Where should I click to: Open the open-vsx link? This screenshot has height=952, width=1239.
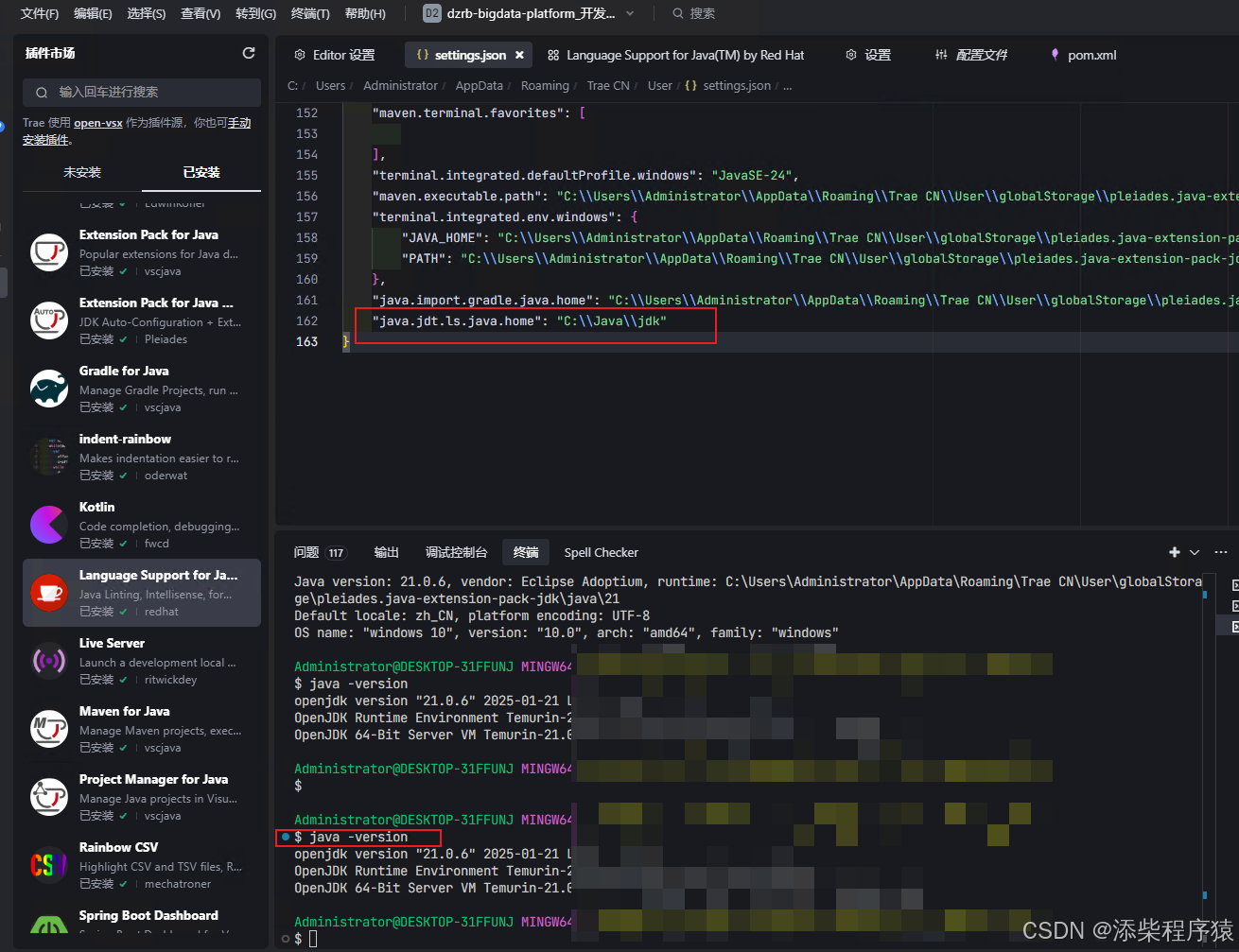98,123
